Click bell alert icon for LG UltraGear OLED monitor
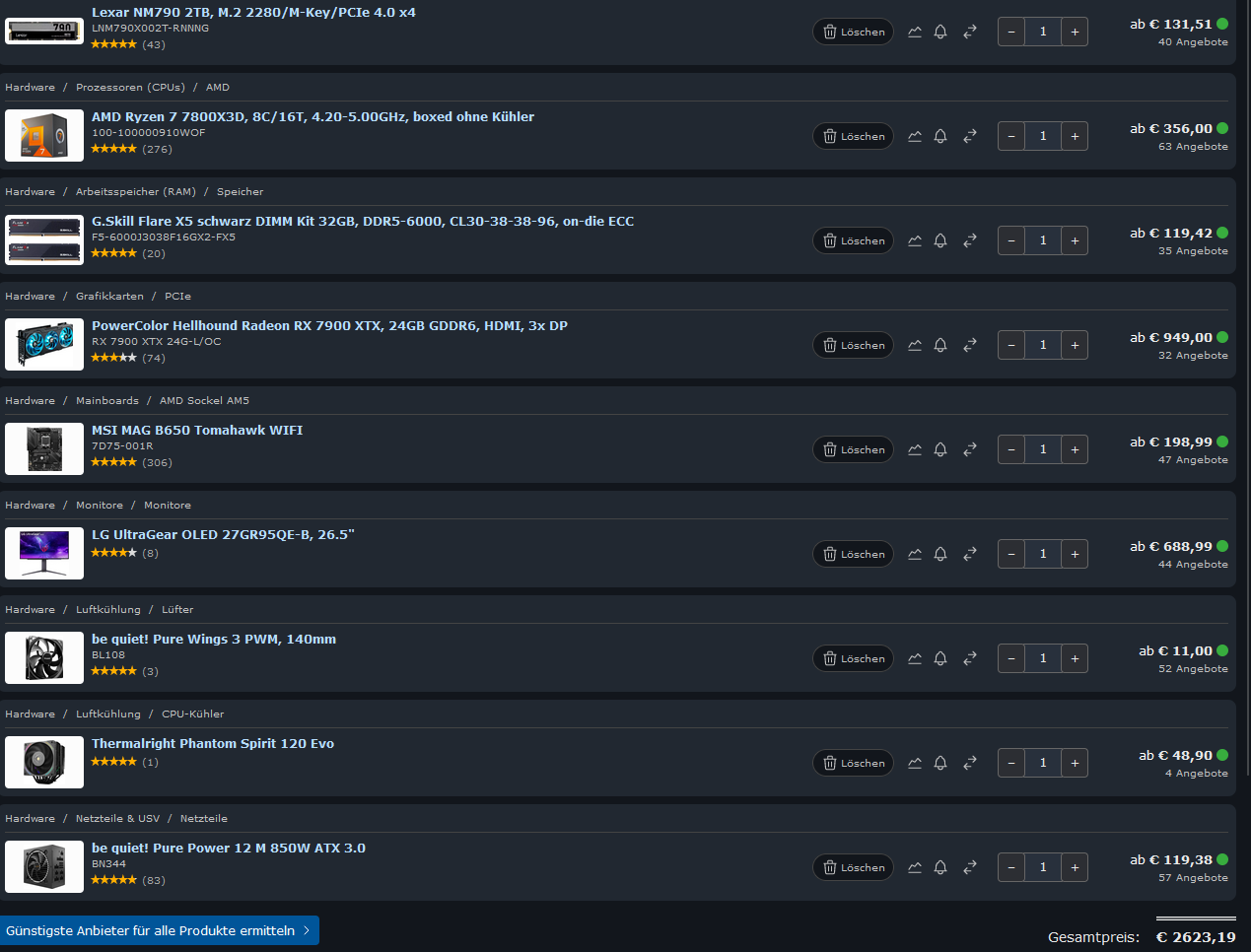 pos(940,554)
